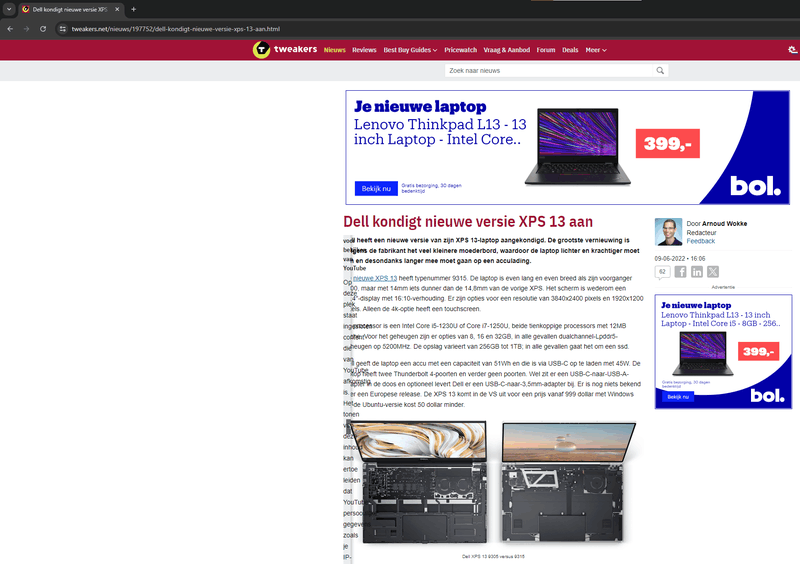This screenshot has width=800, height=564.
Task: Click the Feedback link
Action: [x=701, y=241]
